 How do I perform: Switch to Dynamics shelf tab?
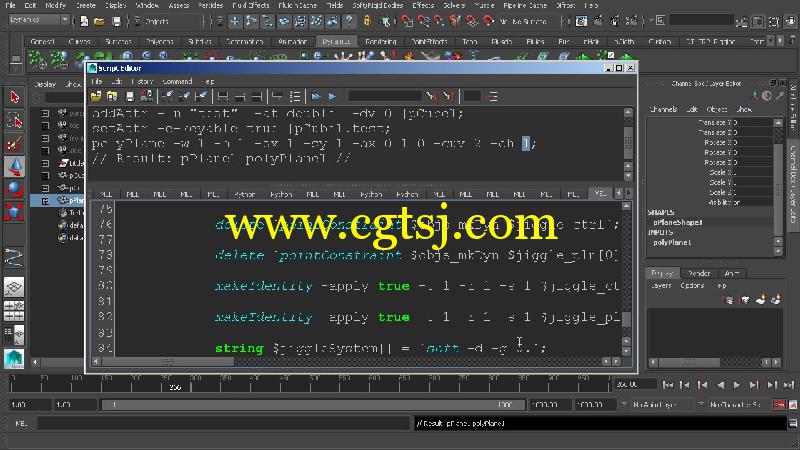(336, 41)
